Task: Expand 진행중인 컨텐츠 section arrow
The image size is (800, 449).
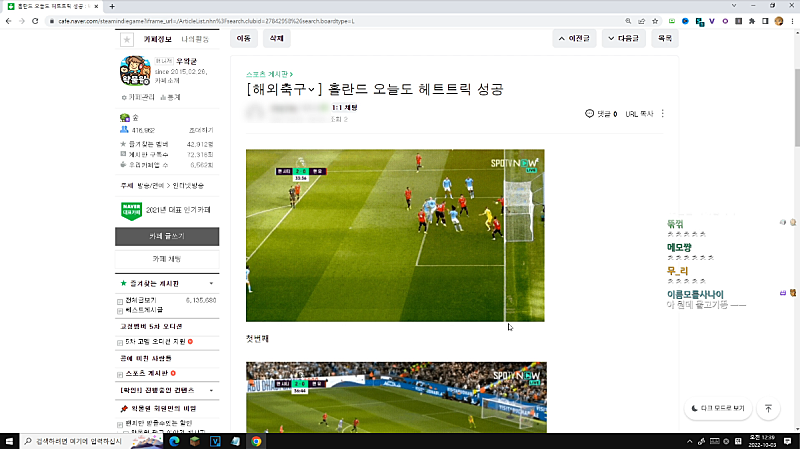Action: coord(211,390)
